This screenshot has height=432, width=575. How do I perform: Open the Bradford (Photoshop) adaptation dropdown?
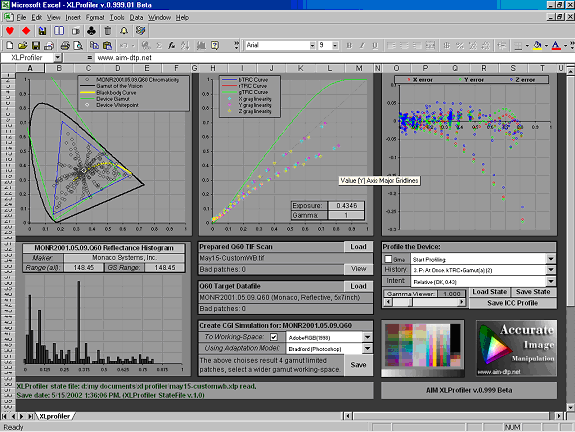click(367, 348)
